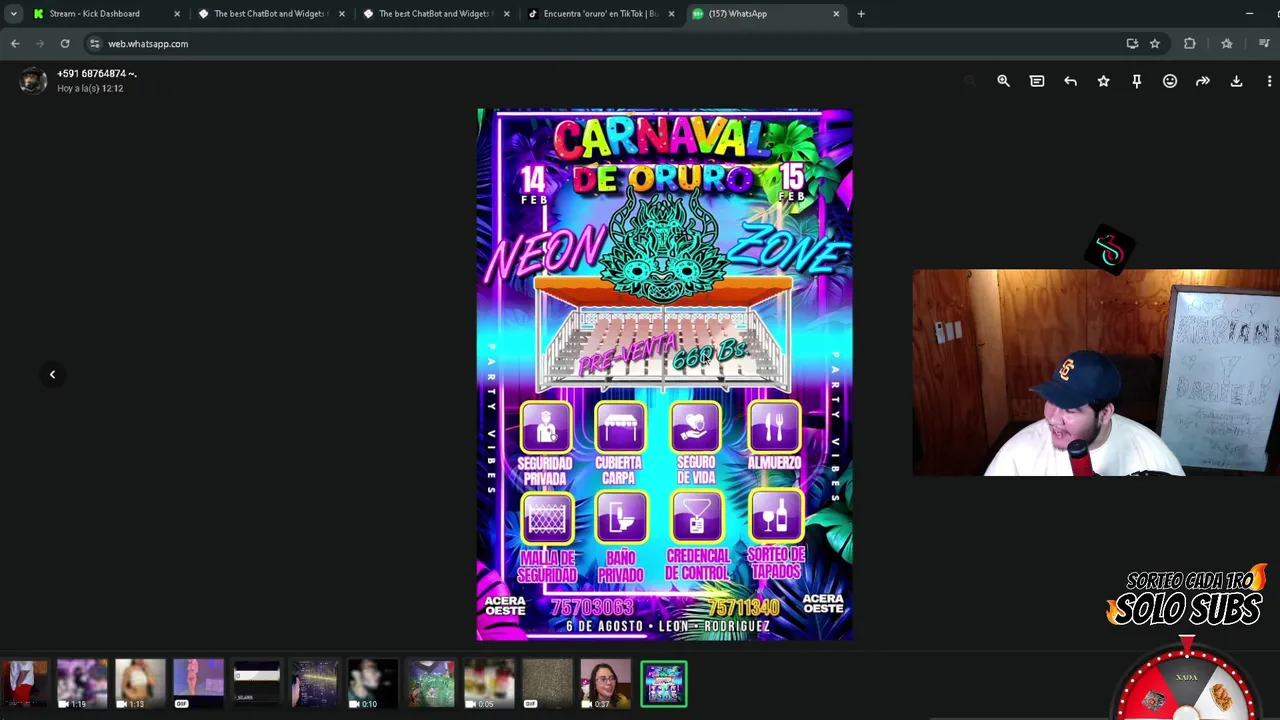The image size is (1280, 720).
Task: Open the 1:13 video thumbnail
Action: tap(140, 684)
